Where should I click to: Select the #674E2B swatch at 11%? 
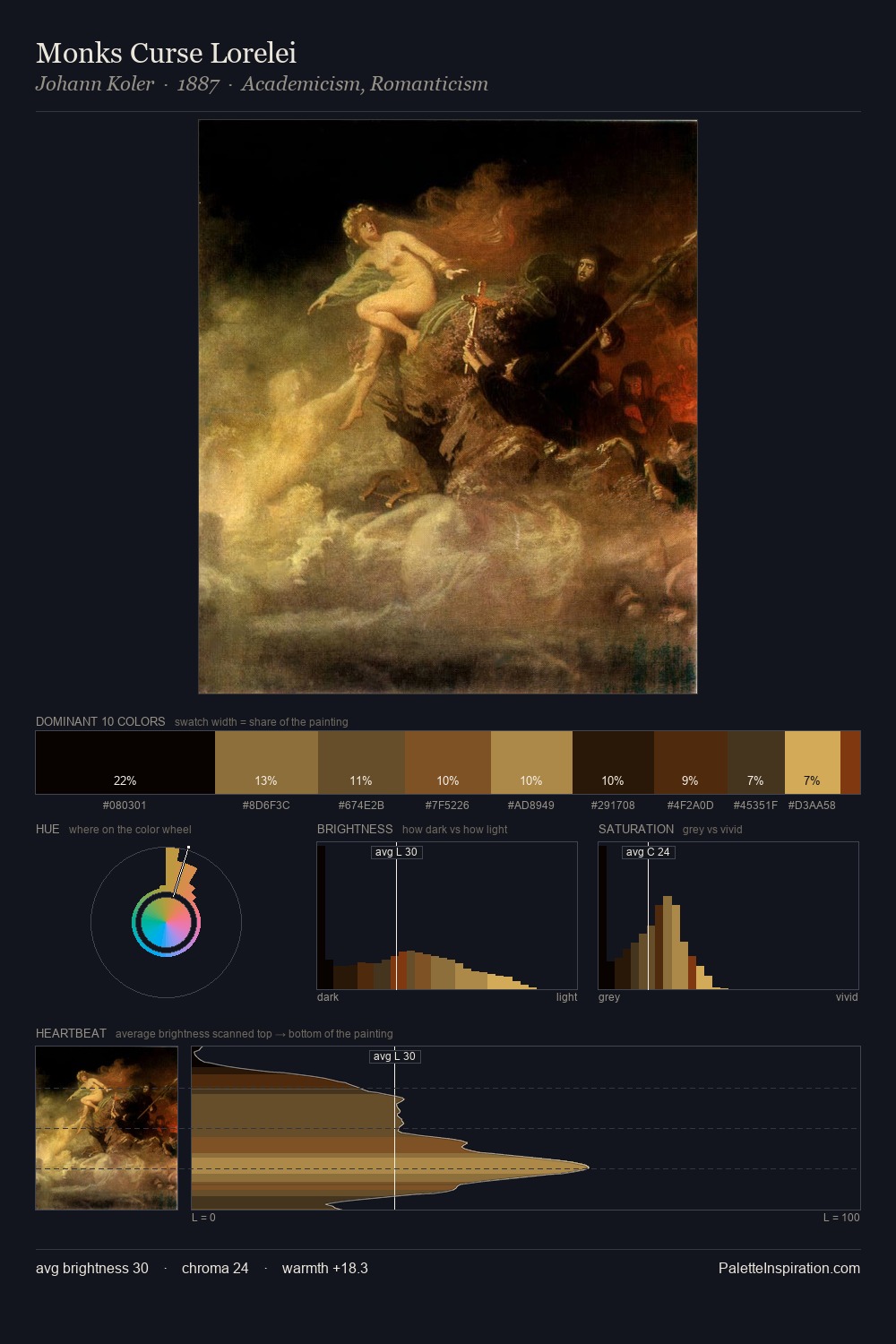click(361, 762)
